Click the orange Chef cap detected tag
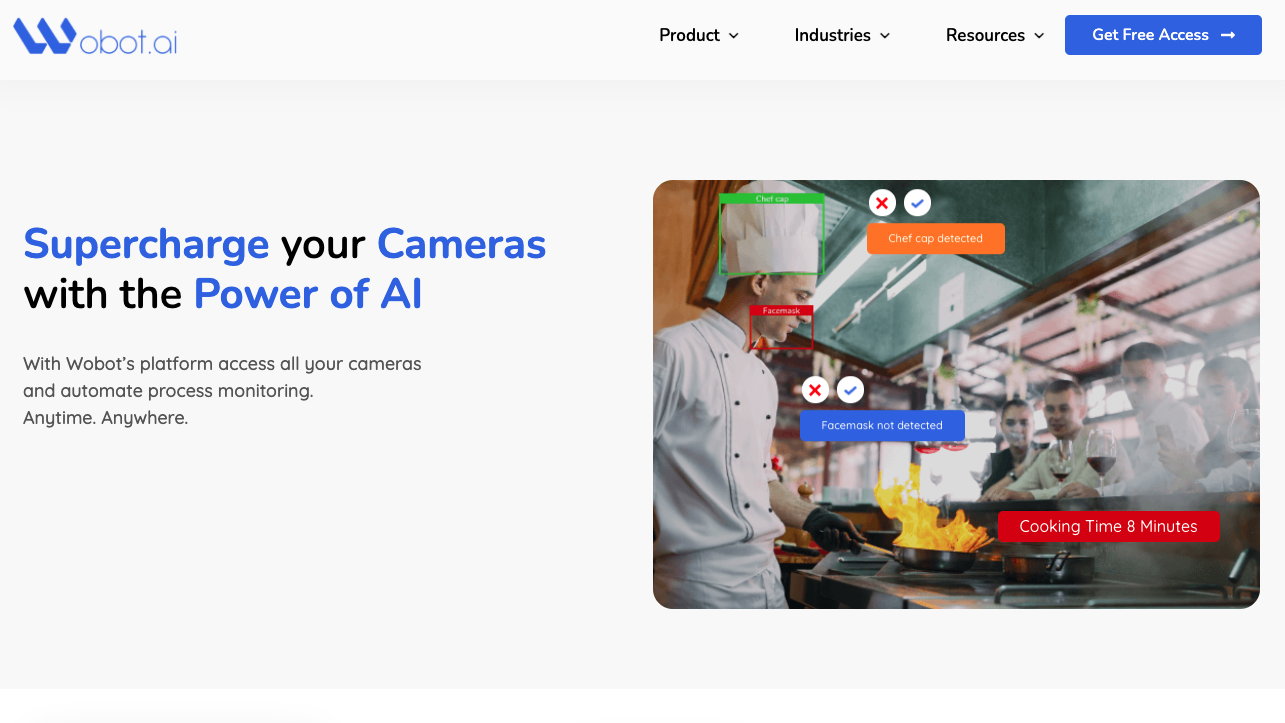This screenshot has width=1285, height=723. coord(935,238)
